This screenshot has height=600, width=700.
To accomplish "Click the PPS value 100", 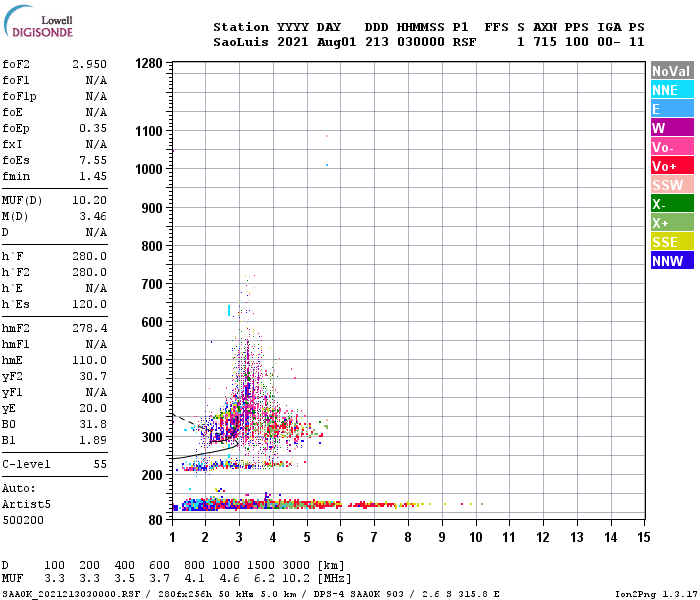I will pyautogui.click(x=577, y=42).
